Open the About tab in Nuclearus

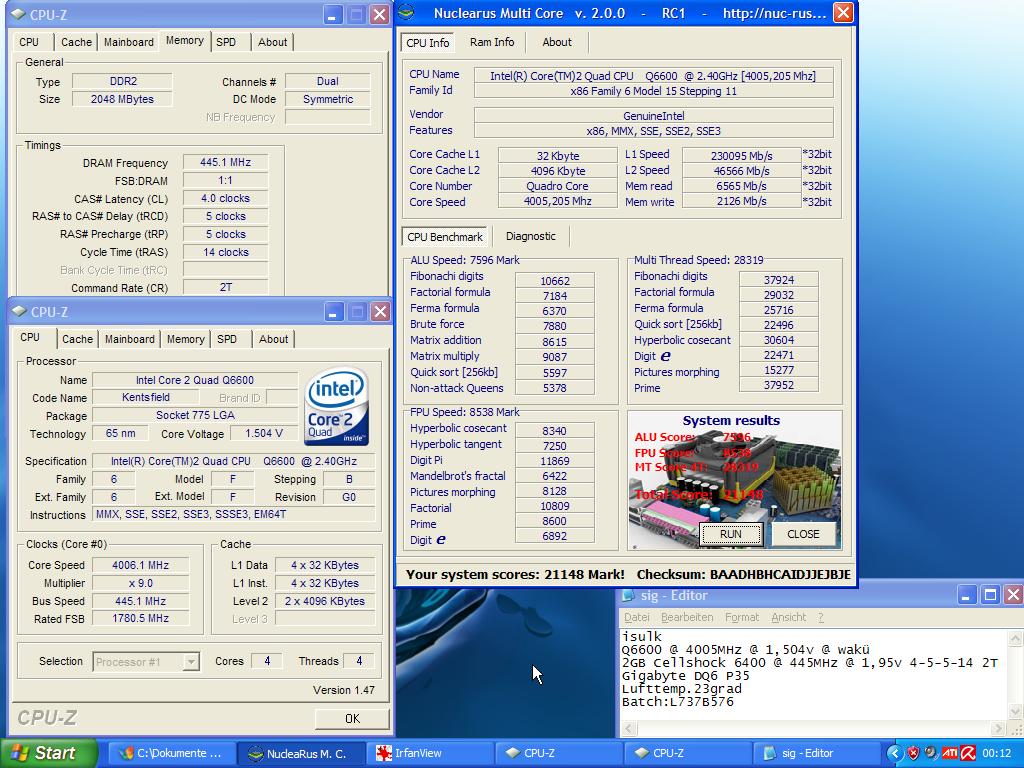point(556,42)
